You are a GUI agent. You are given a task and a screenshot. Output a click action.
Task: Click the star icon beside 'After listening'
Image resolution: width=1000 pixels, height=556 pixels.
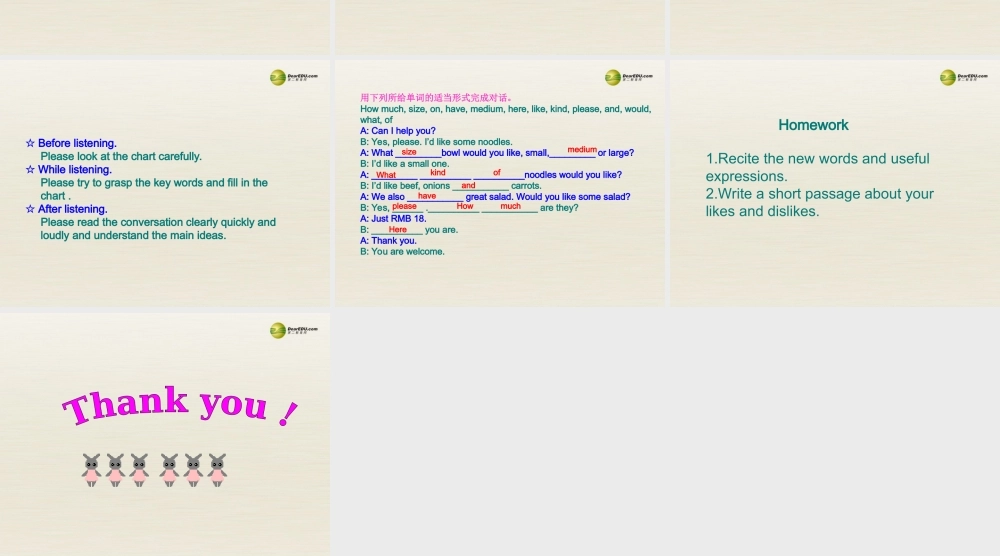tap(30, 209)
